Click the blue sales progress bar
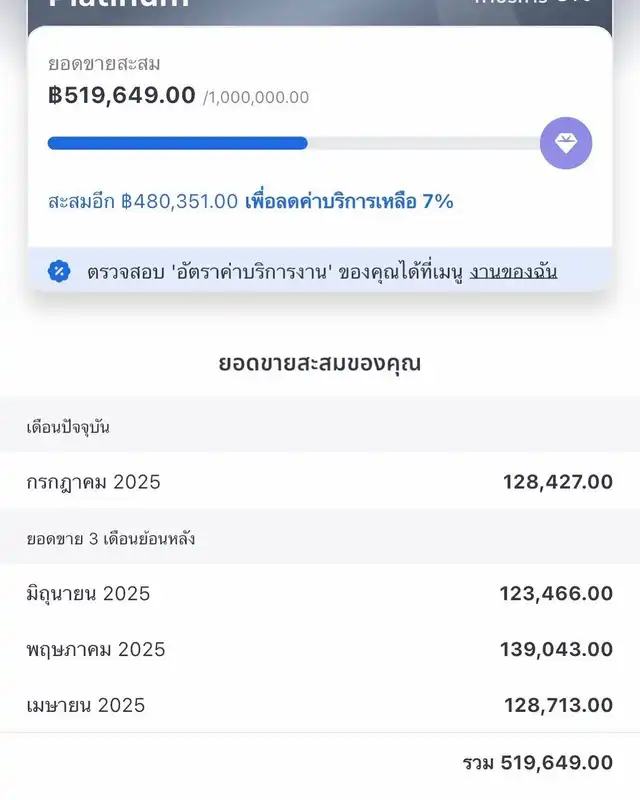The width and height of the screenshot is (640, 800). [178, 143]
